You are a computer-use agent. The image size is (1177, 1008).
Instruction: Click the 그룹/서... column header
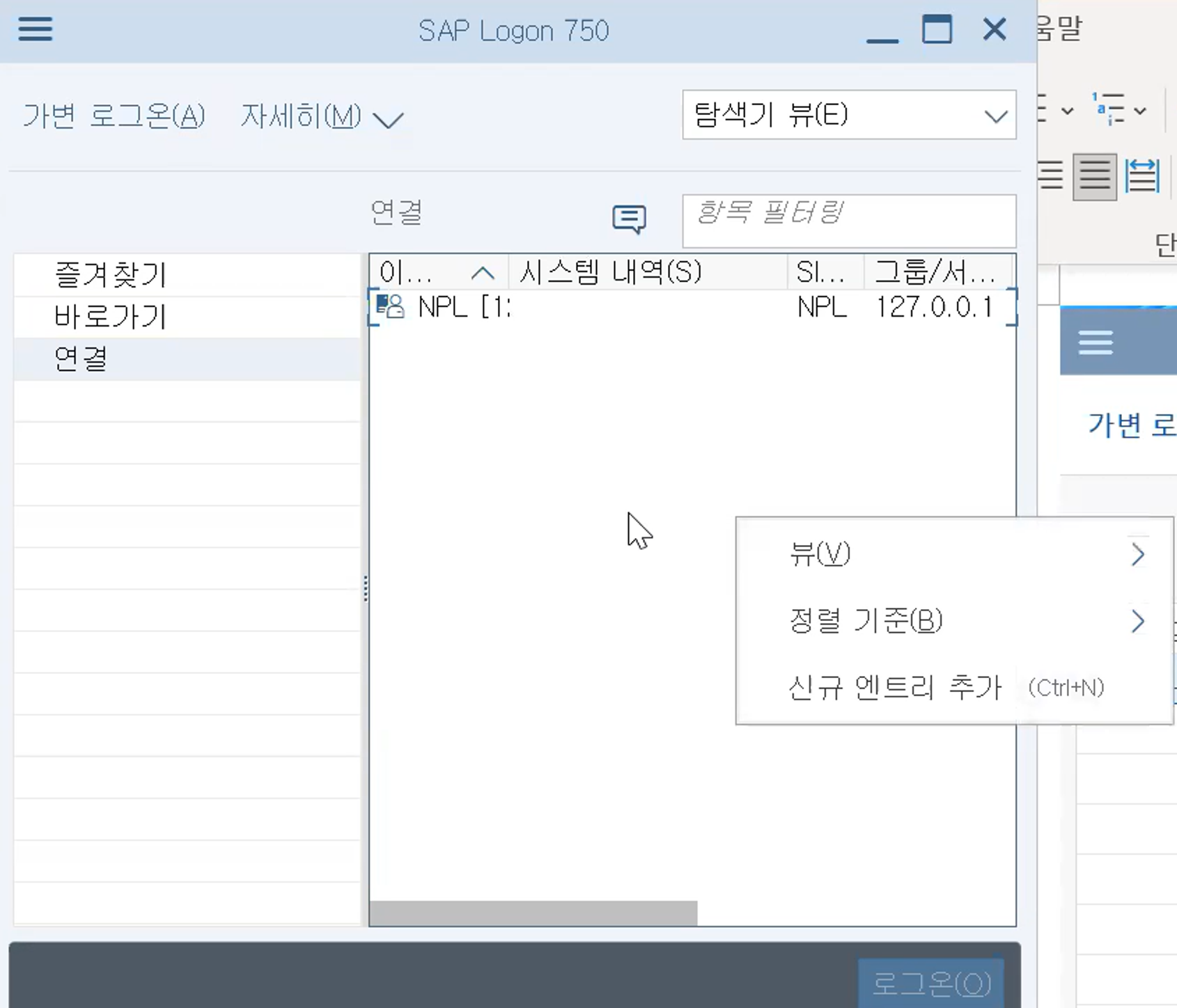pyautogui.click(x=938, y=272)
